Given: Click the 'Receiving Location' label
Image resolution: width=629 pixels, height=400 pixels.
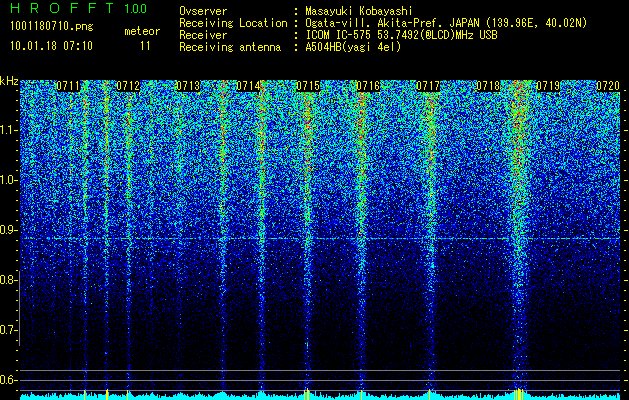Looking at the screenshot, I should (233, 23).
